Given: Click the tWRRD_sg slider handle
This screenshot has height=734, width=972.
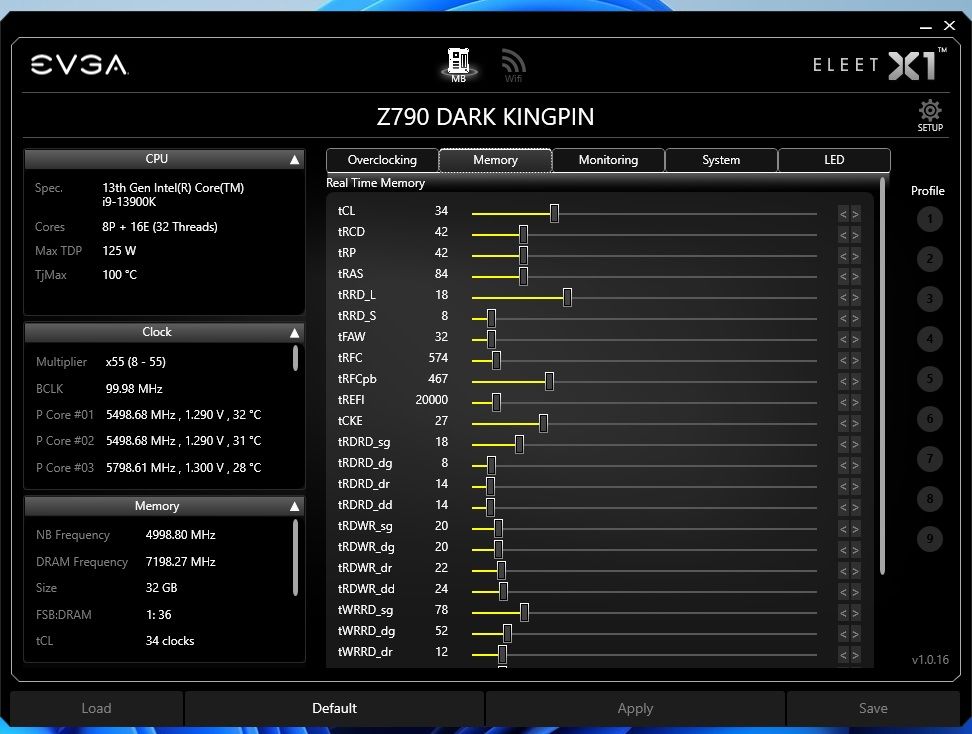Looking at the screenshot, I should [x=524, y=612].
